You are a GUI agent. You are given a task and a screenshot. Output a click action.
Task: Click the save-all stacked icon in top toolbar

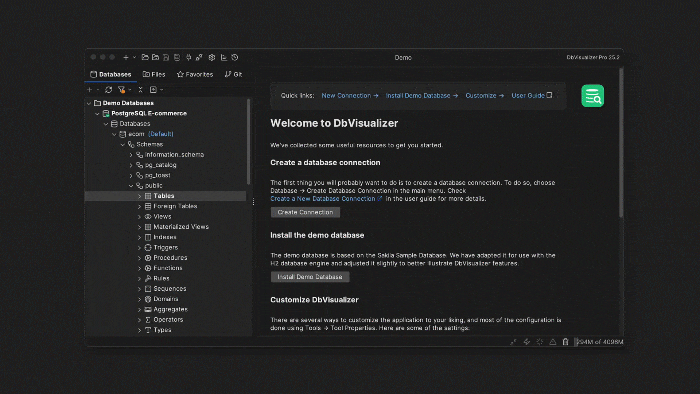click(x=177, y=58)
